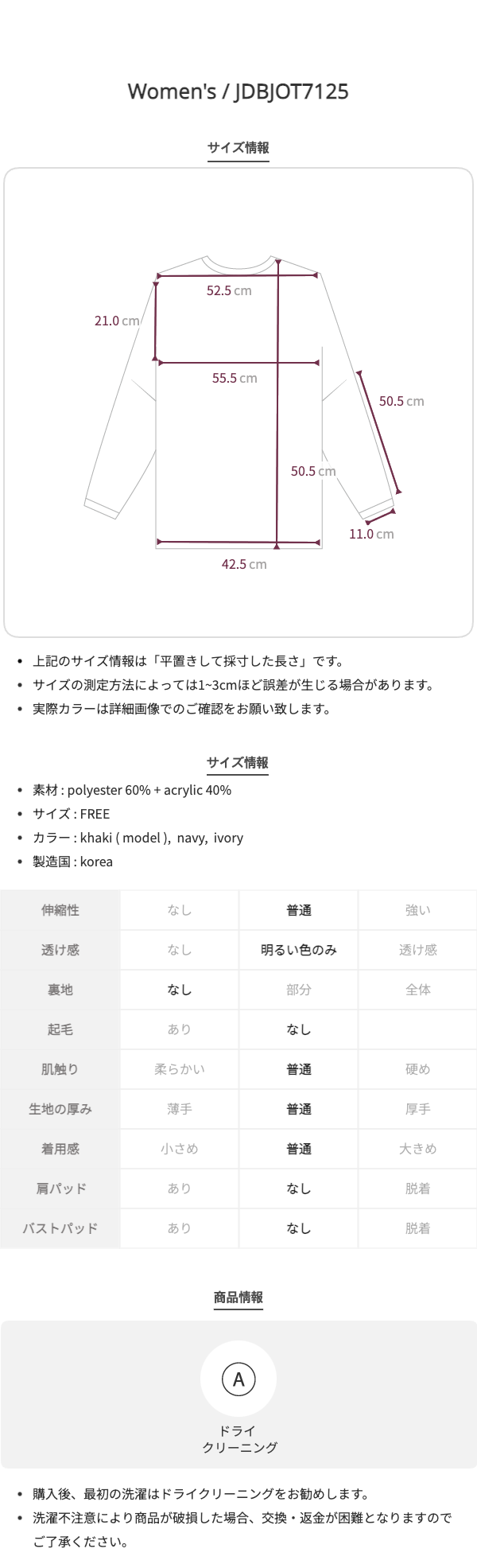
Task: Choose あり in the 起毛 row
Action: 180,1030
